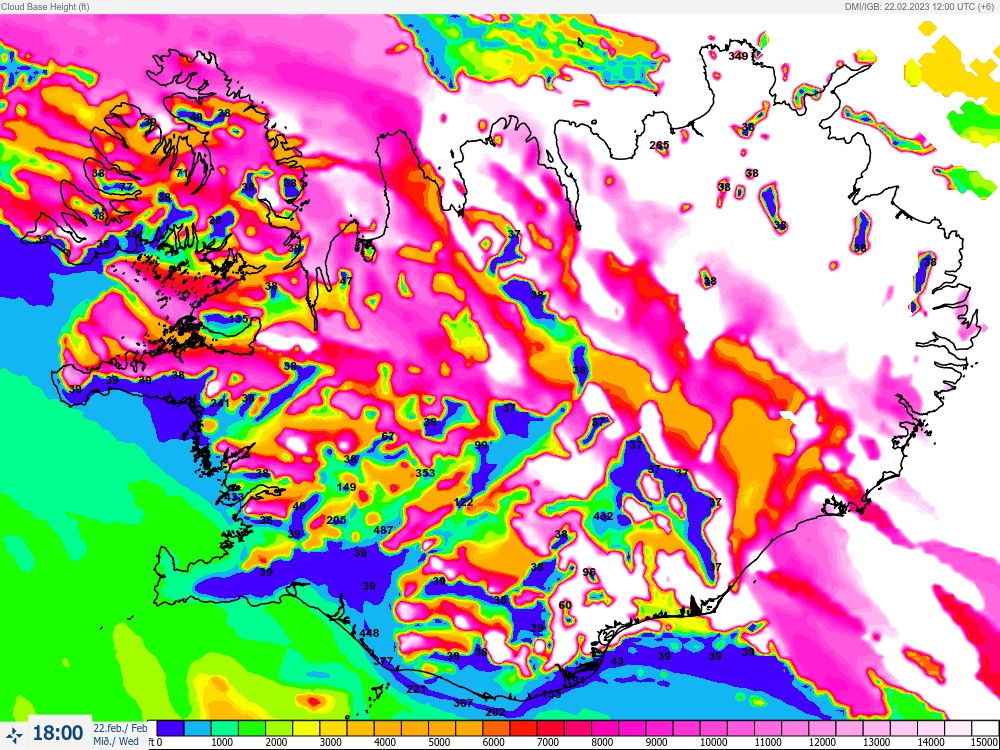The image size is (1000, 750).
Task: Click the '221' cloud base value
Action: [416, 689]
